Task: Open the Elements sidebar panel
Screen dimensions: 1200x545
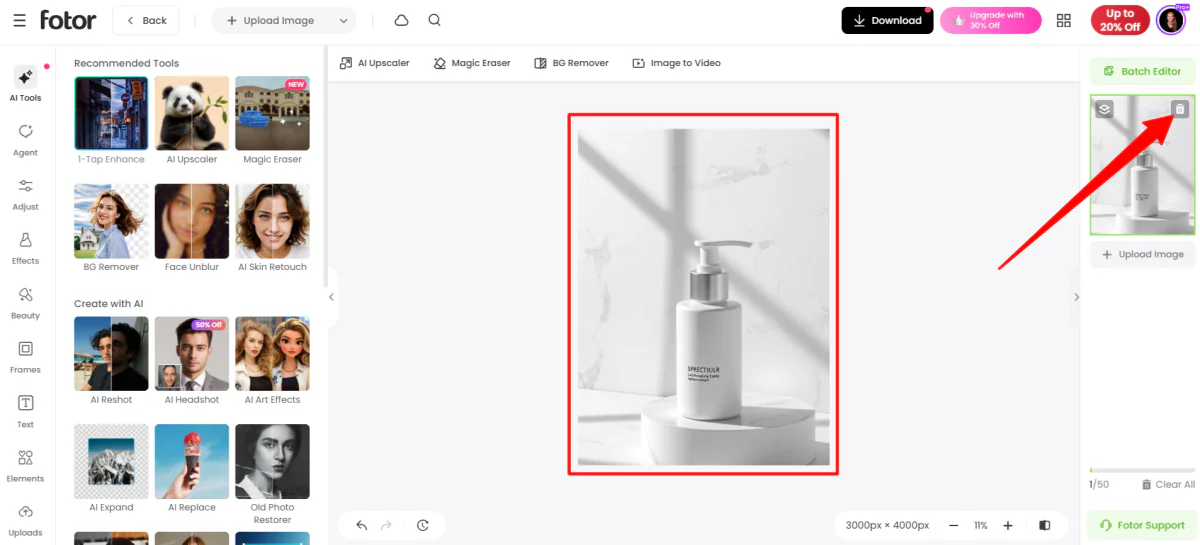Action: tap(26, 466)
